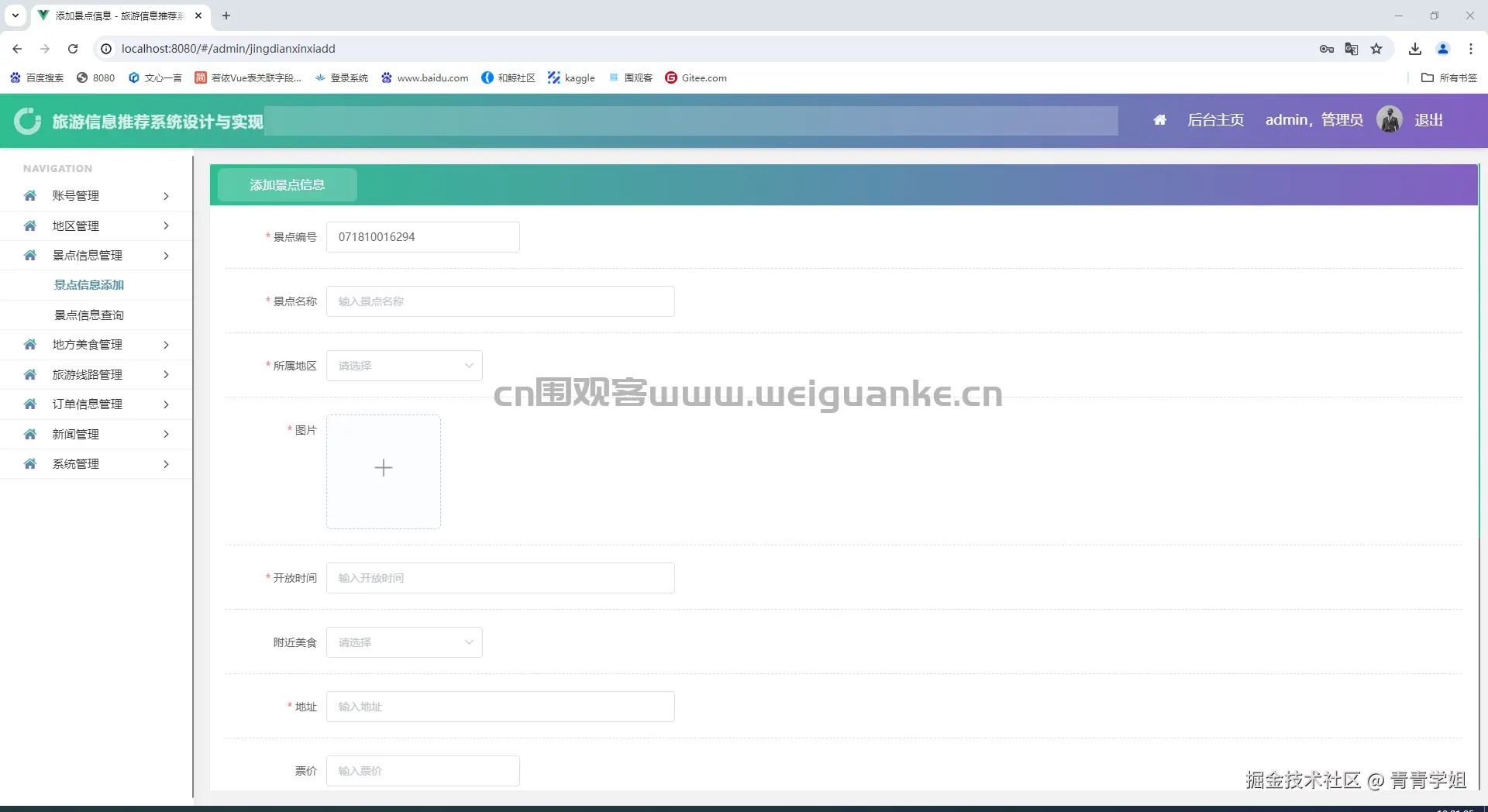Click the home icon beside 账号管理
This screenshot has height=812, width=1488.
[29, 195]
